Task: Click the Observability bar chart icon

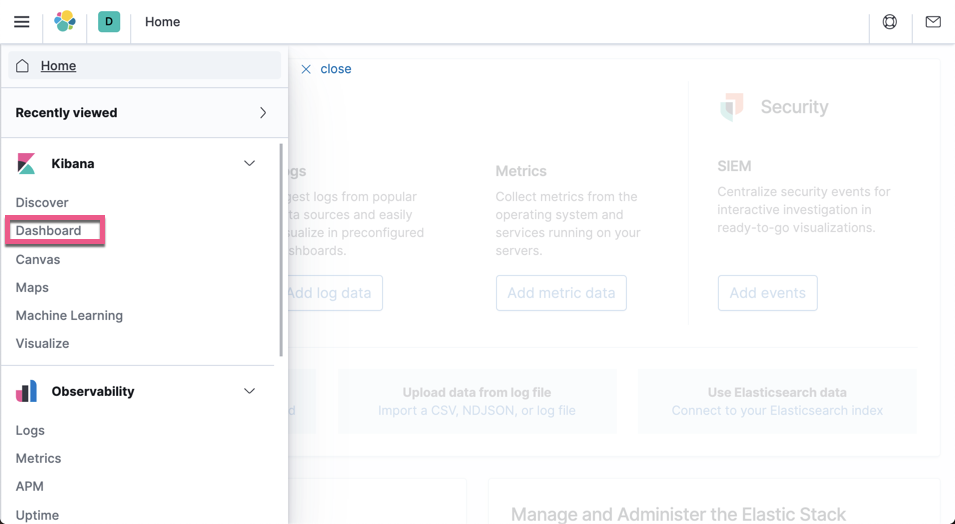Action: coord(26,391)
